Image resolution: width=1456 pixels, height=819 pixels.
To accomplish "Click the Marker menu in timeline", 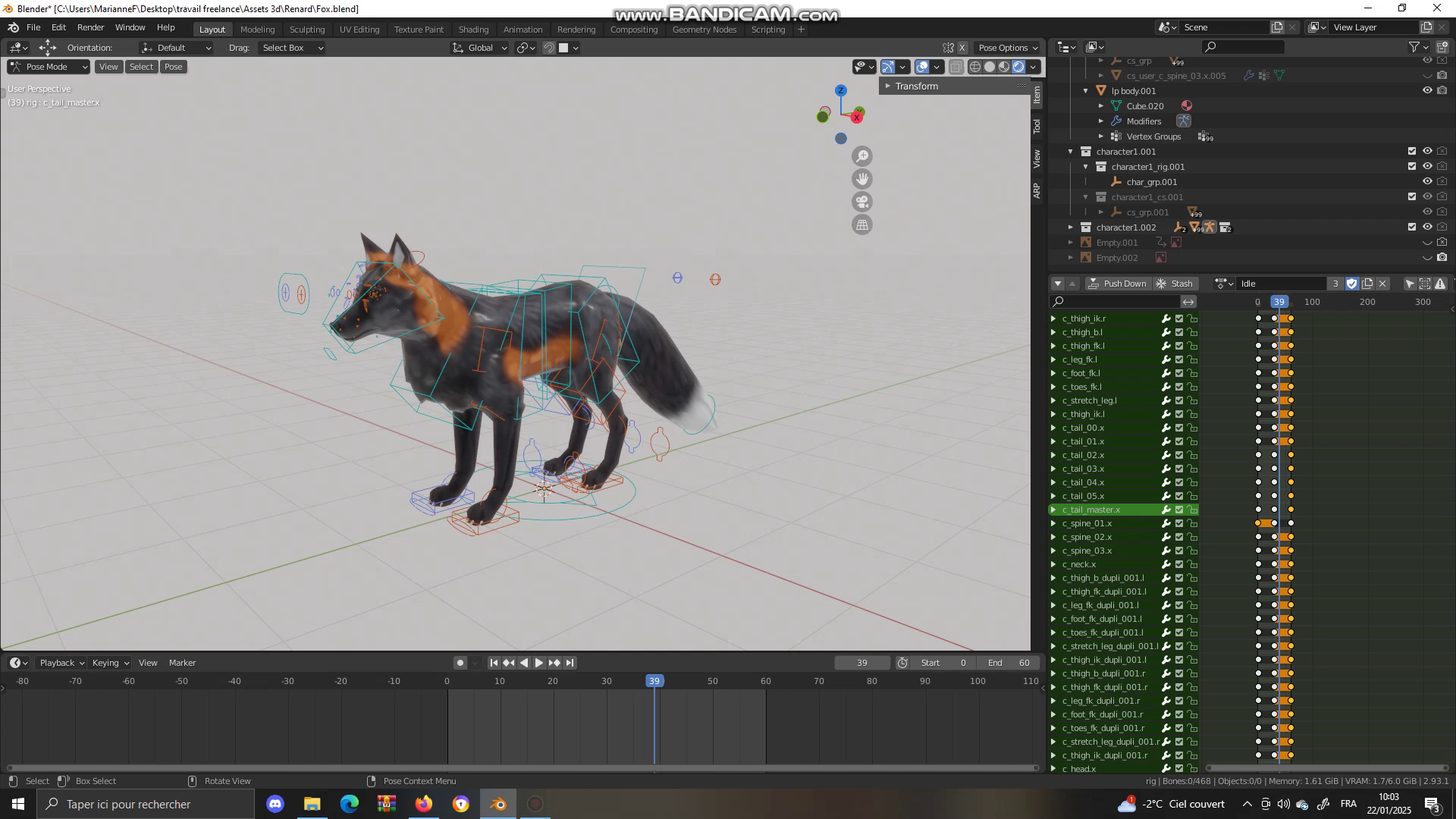I will [182, 663].
